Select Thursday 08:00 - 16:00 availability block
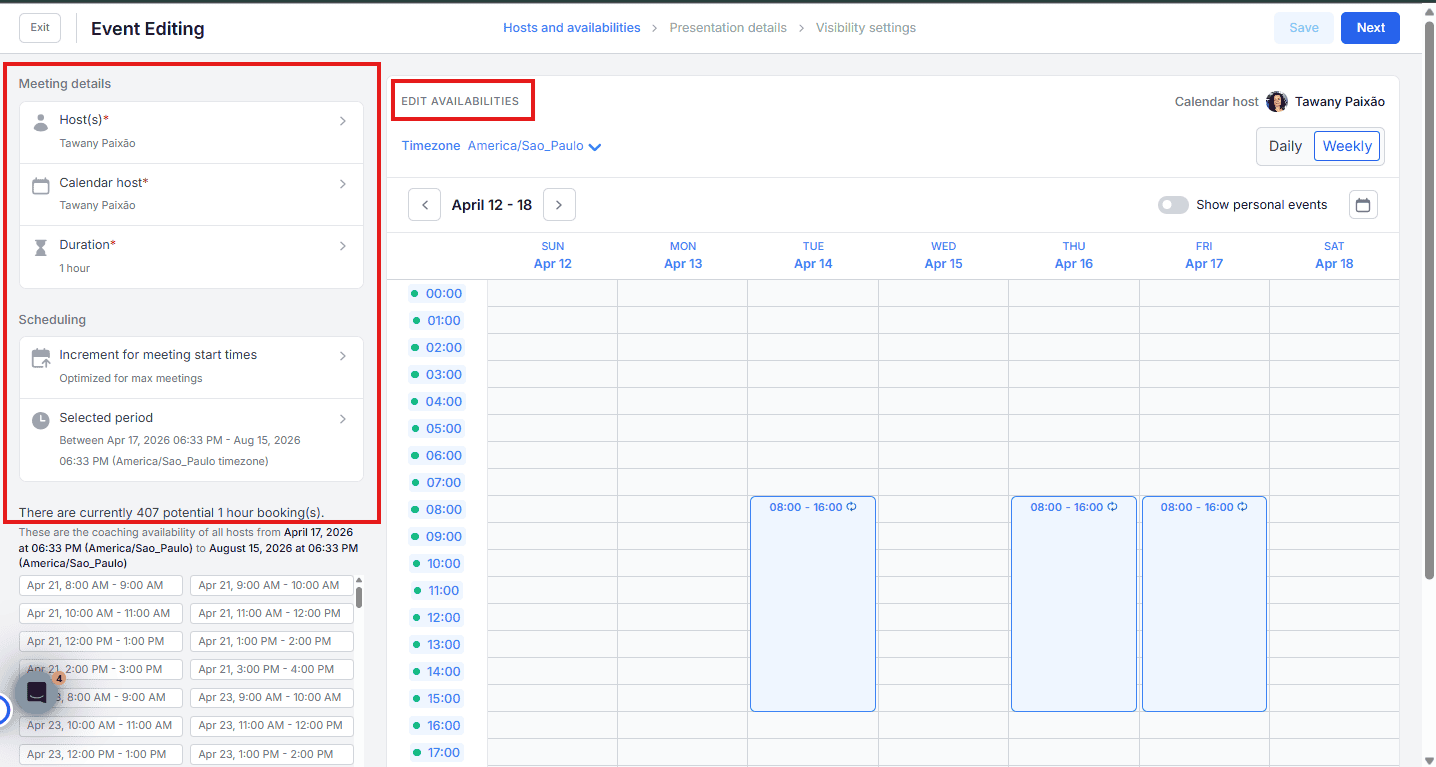Image resolution: width=1436 pixels, height=767 pixels. click(x=1073, y=610)
